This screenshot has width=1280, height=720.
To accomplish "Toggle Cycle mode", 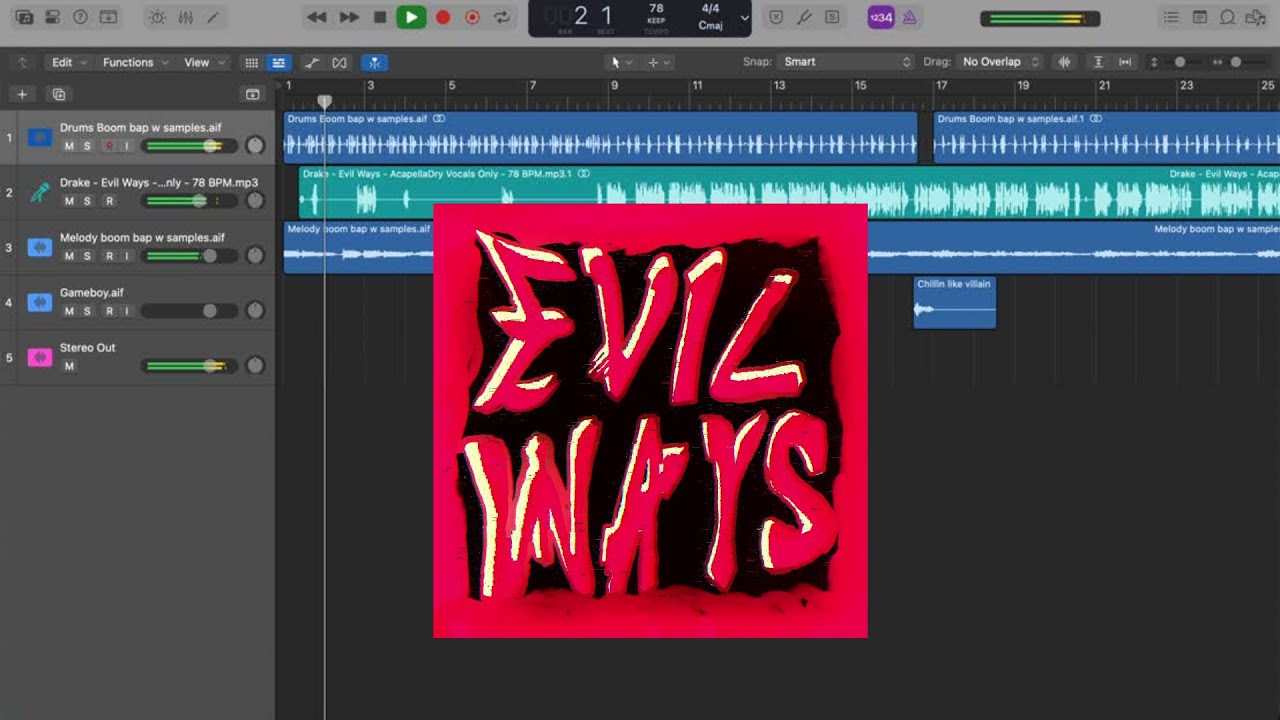I will (502, 17).
